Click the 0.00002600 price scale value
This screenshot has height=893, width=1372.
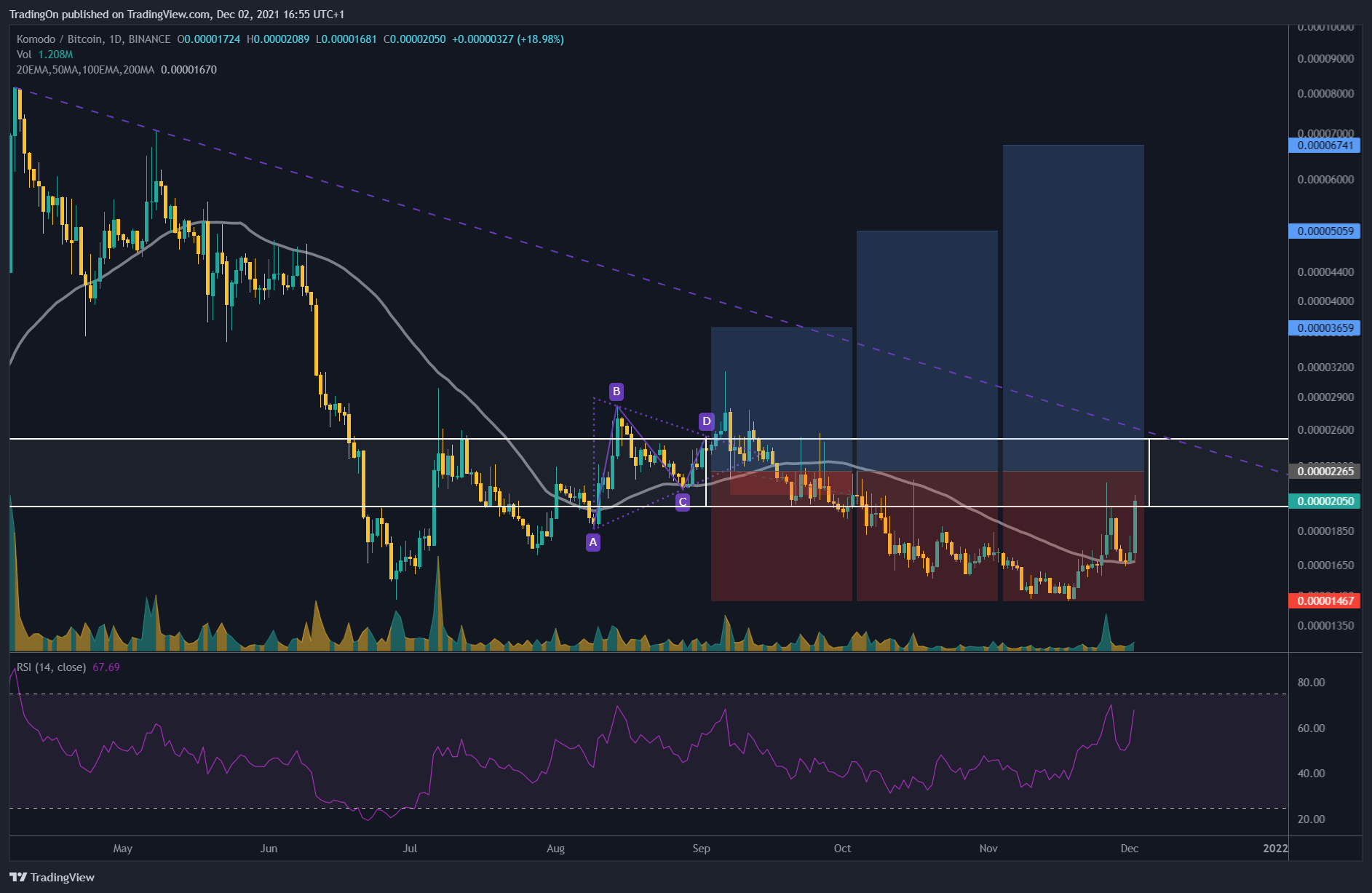pos(1326,430)
